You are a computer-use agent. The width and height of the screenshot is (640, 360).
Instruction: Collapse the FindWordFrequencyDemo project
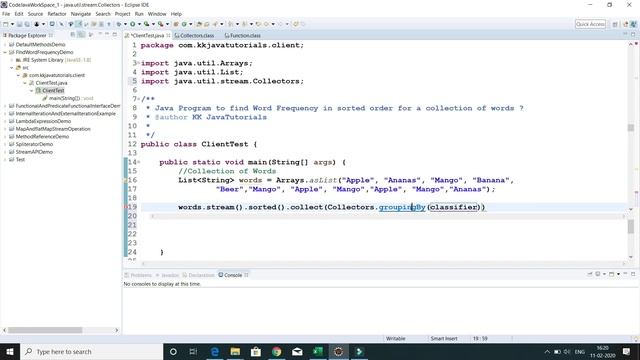[4, 52]
